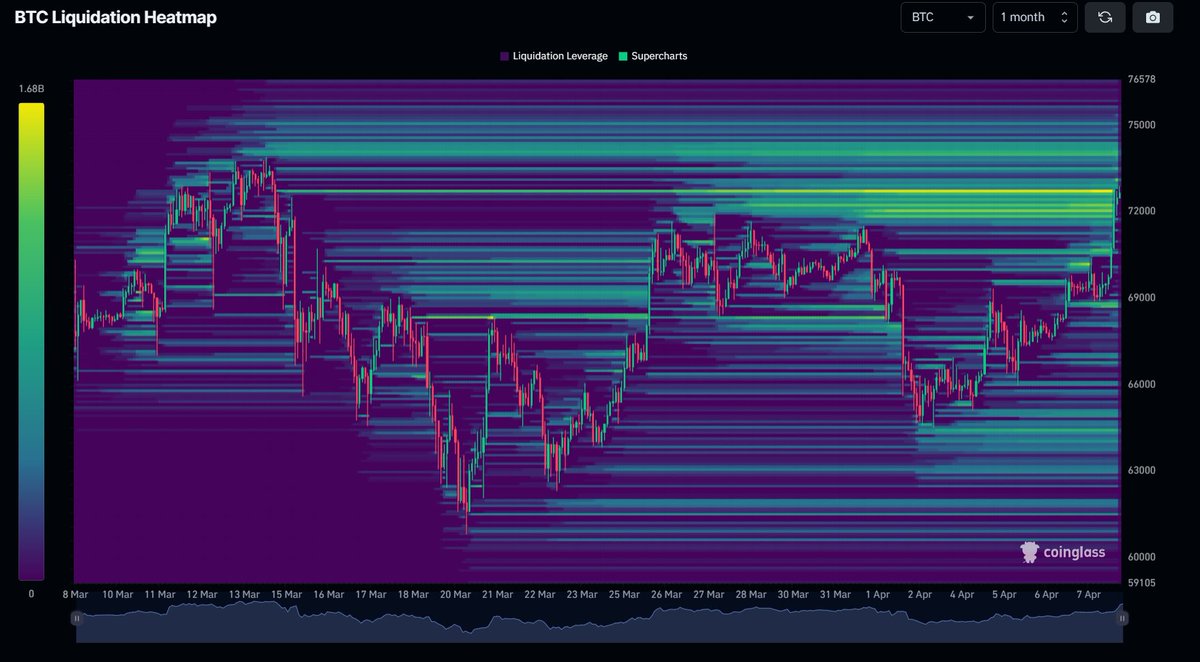Click the heatmap color scale bar

31,341
